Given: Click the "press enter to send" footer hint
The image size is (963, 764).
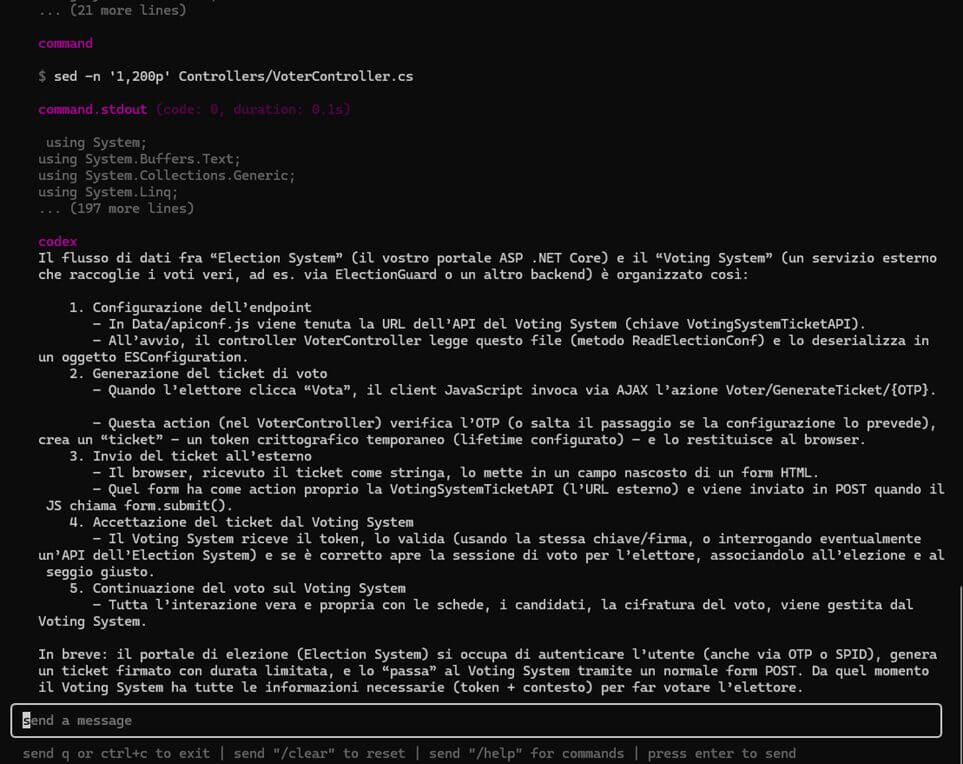Looking at the screenshot, I should click(x=721, y=753).
